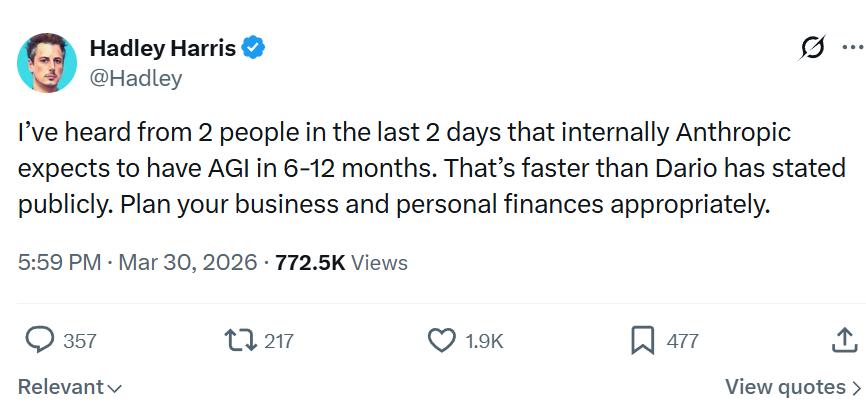Click the 1.9K likes count

484,341
